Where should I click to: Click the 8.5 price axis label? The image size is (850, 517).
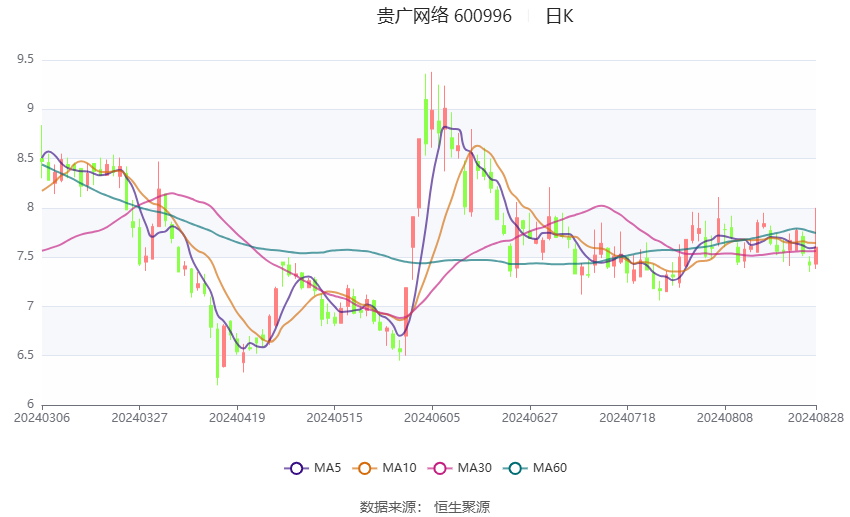tap(25, 158)
